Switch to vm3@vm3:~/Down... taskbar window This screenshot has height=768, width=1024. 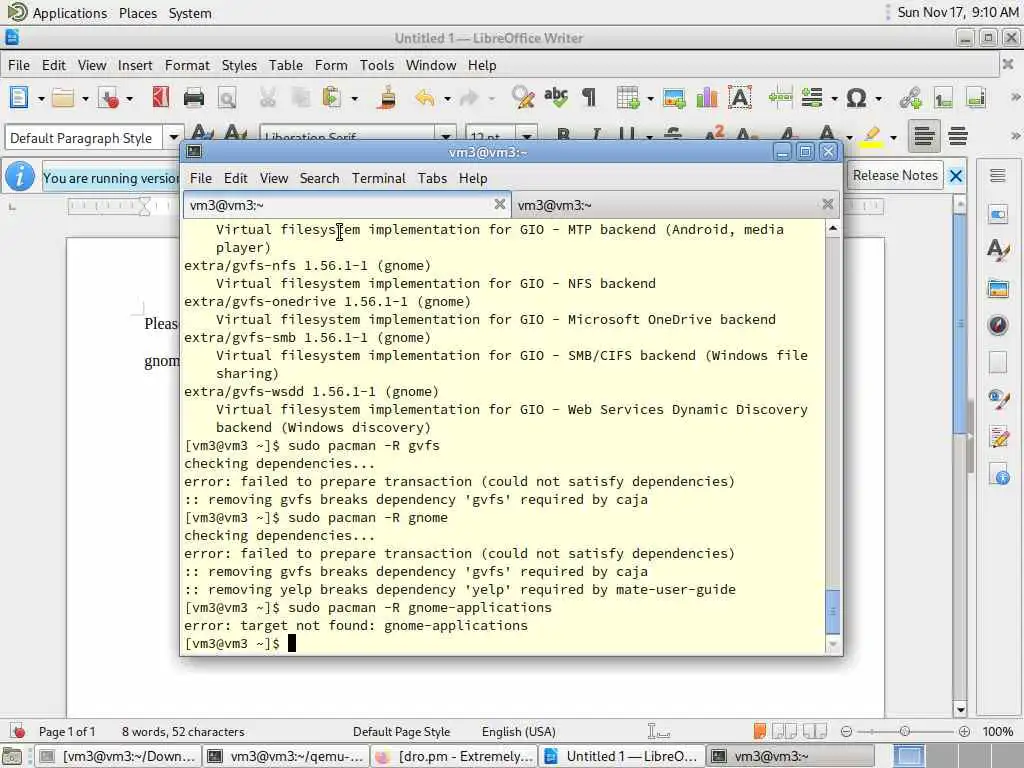(x=118, y=756)
